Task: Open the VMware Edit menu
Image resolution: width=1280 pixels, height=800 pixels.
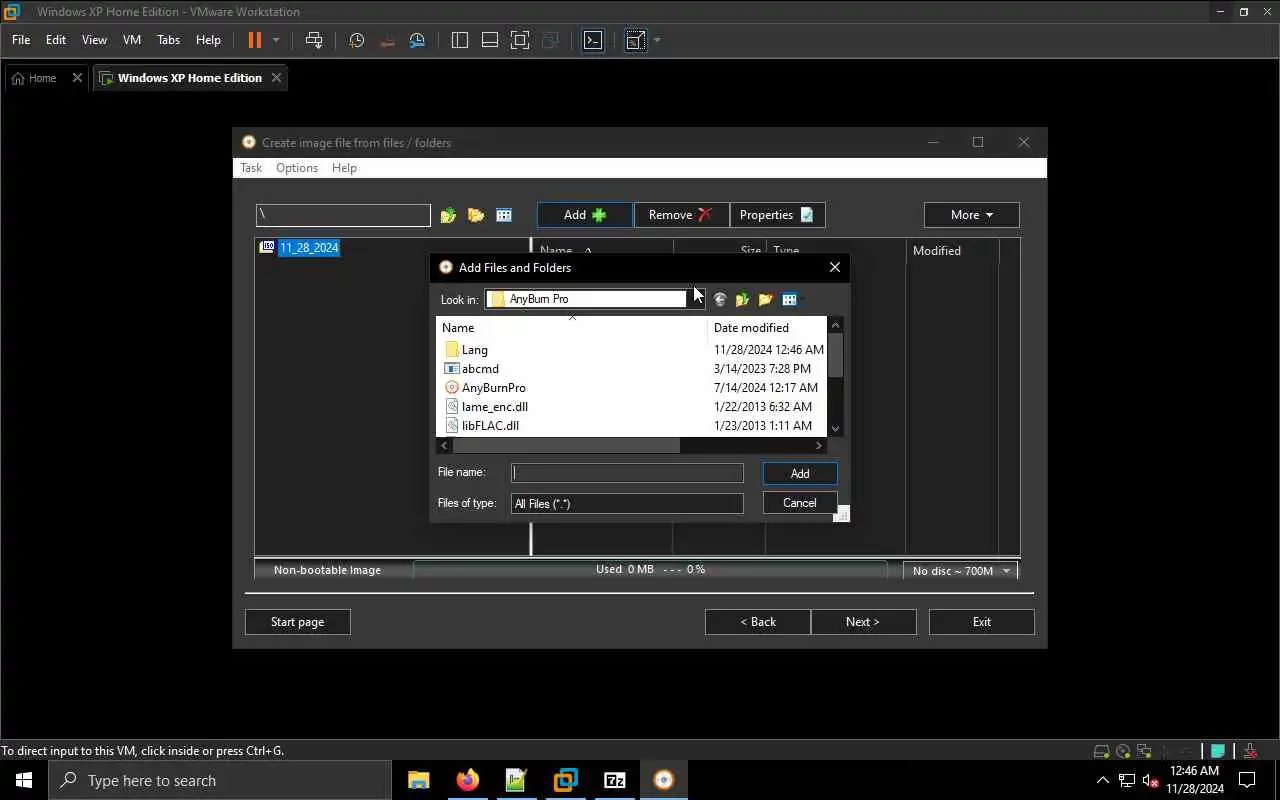Action: (56, 40)
